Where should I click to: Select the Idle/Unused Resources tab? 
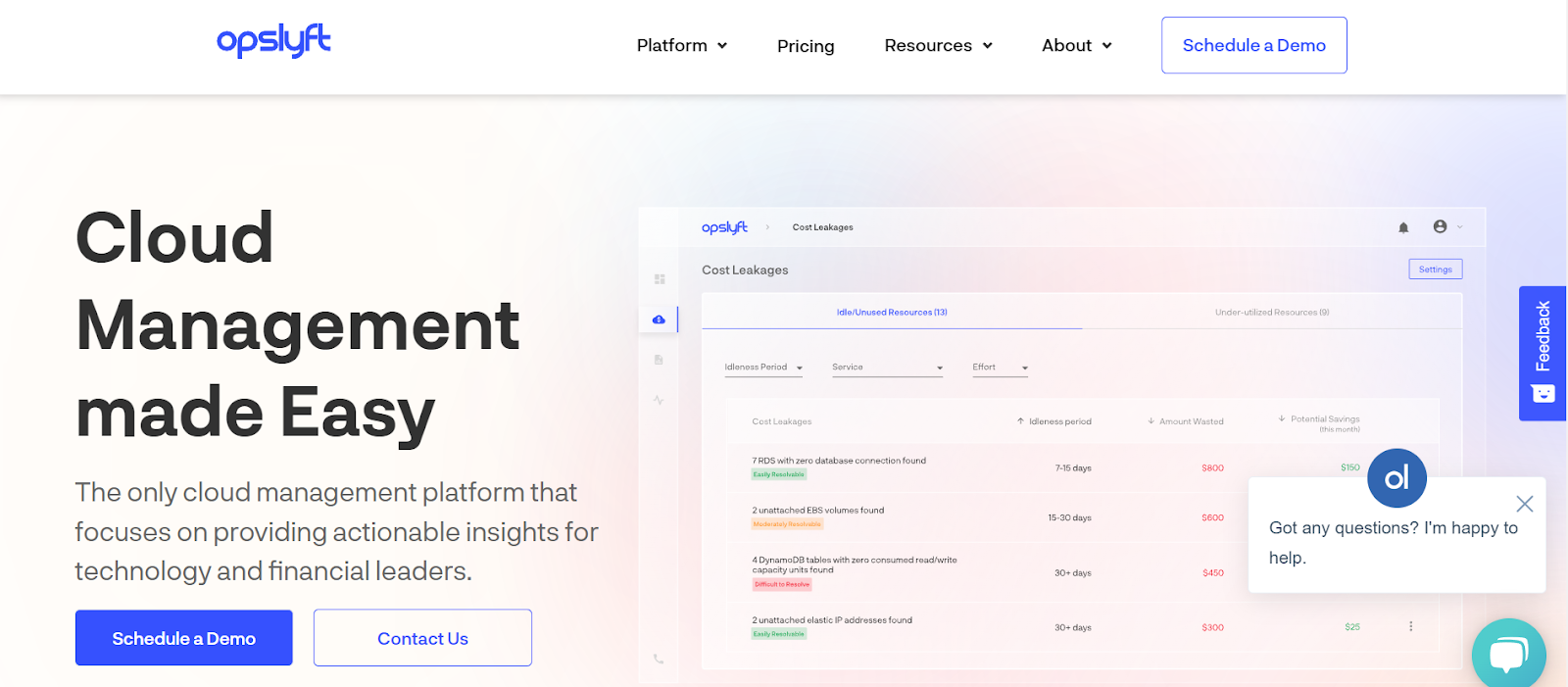892,313
